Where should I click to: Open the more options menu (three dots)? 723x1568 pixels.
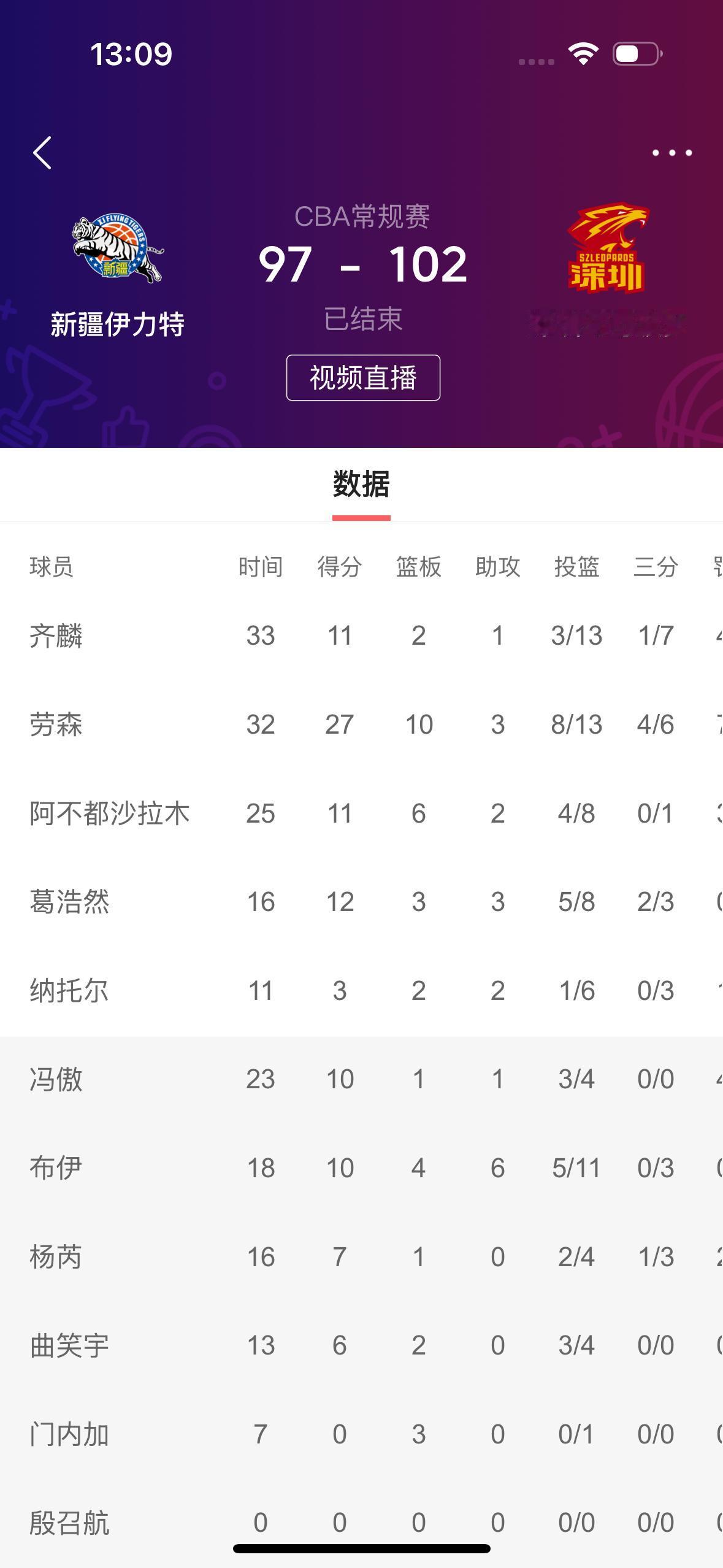[x=672, y=152]
